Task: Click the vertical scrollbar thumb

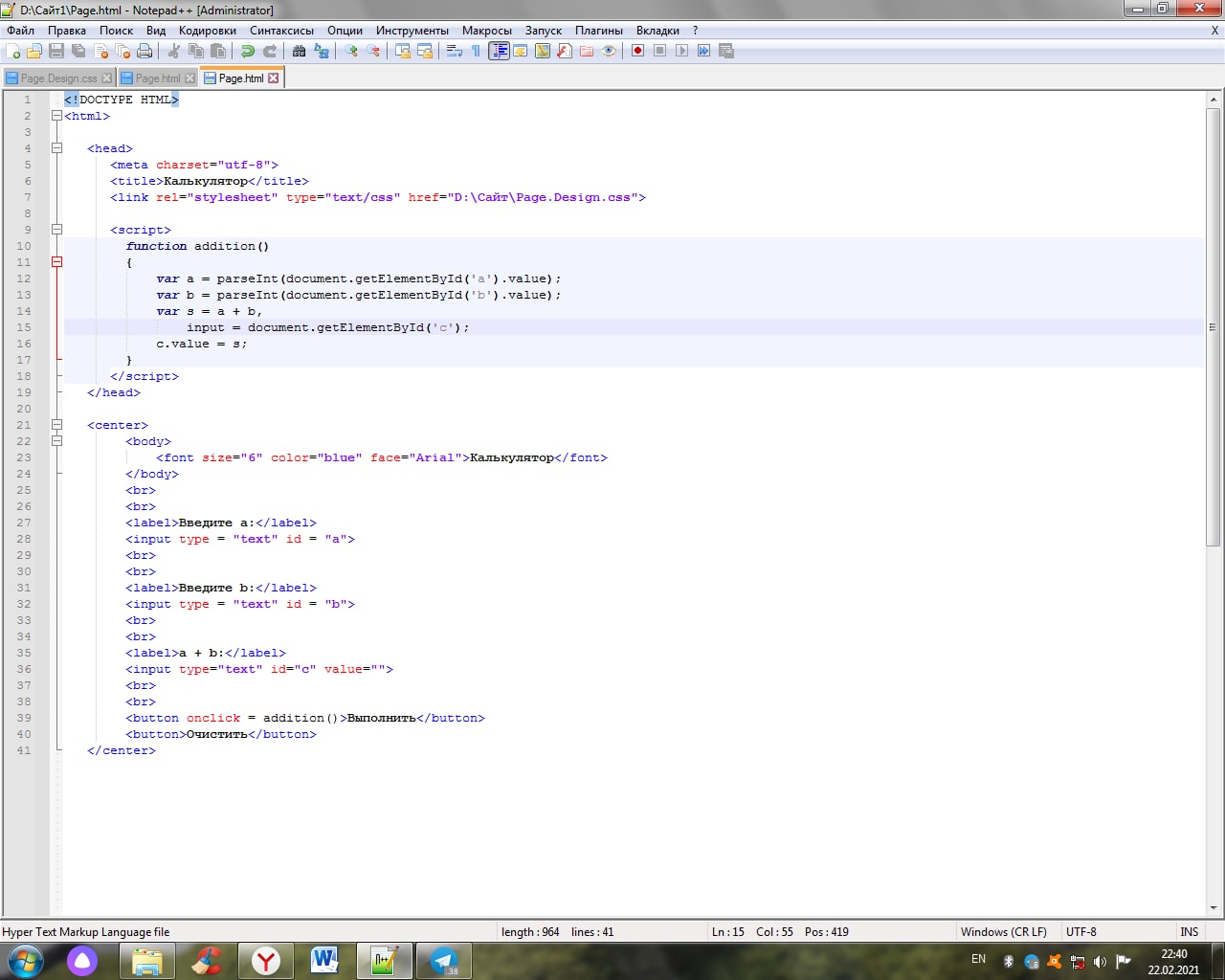Action: point(1213,326)
